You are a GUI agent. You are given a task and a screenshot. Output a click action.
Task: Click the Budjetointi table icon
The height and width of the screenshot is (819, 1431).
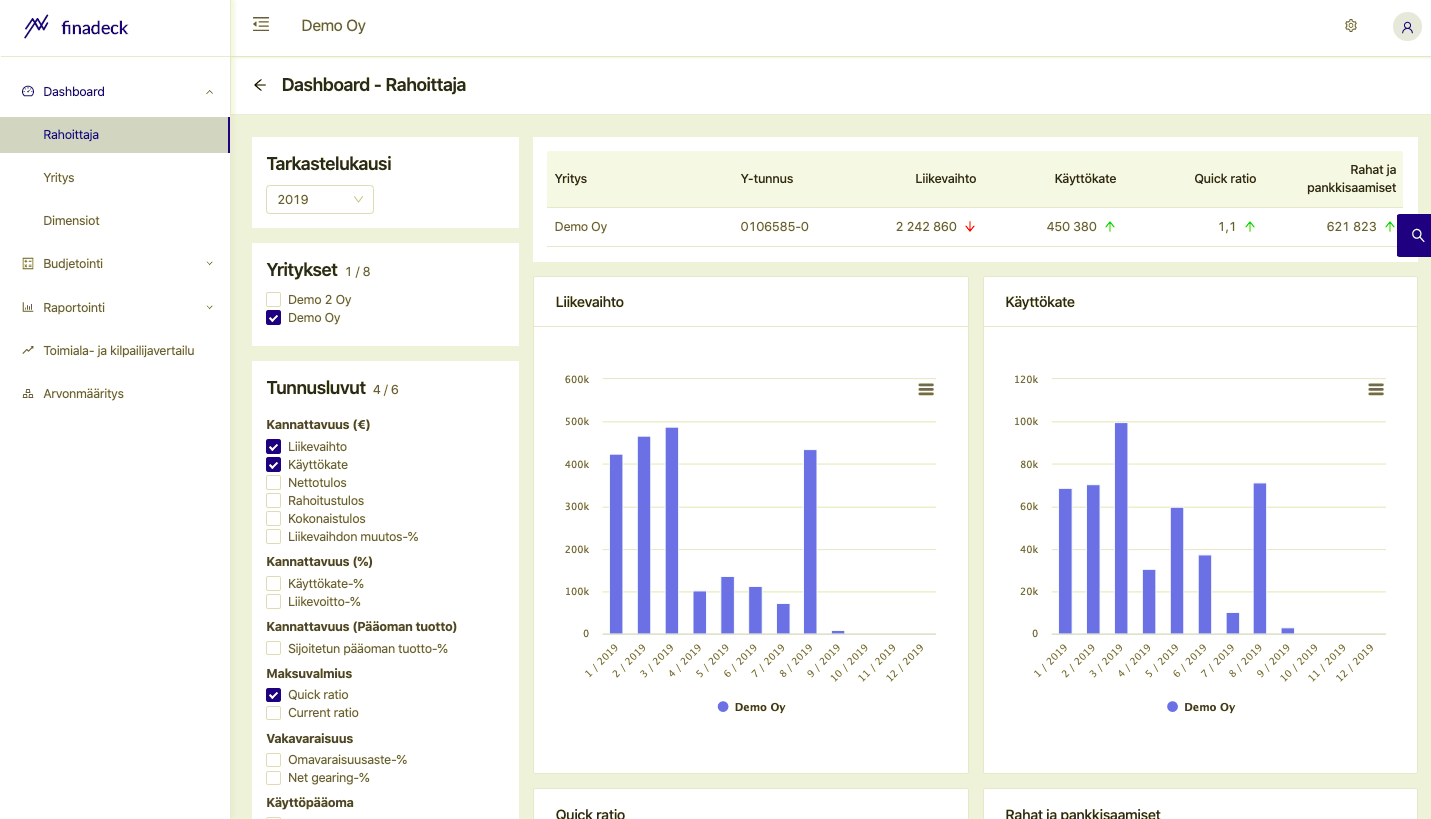pos(28,264)
